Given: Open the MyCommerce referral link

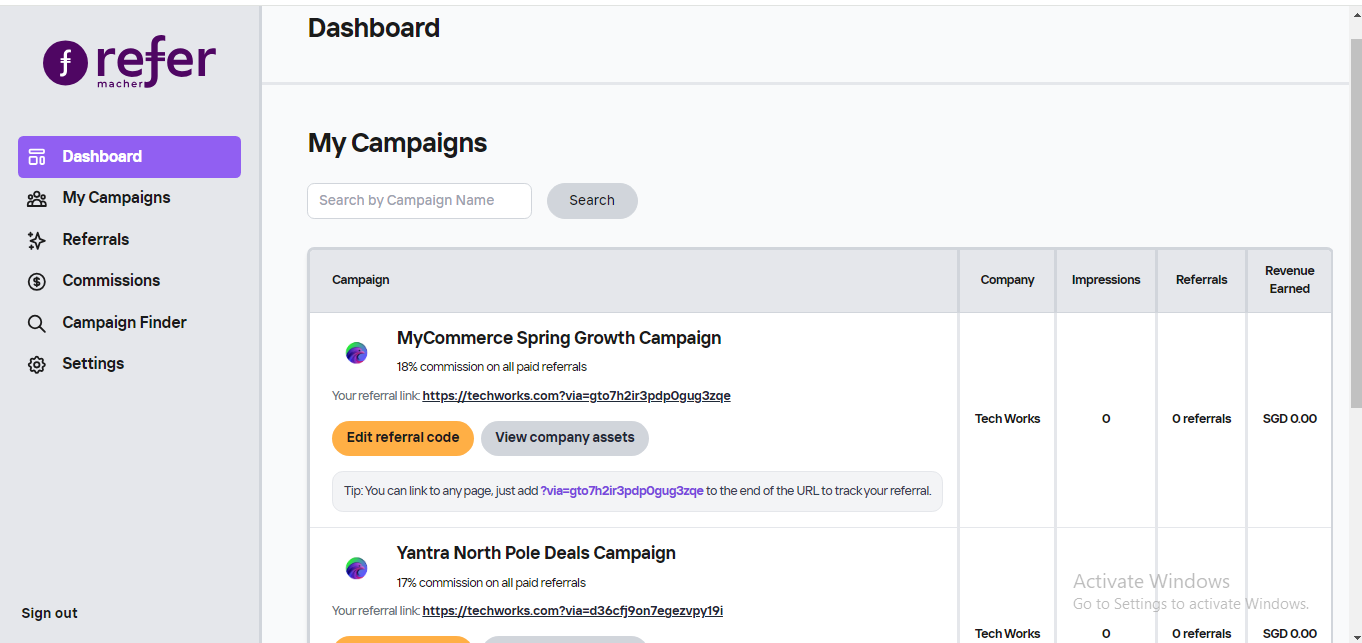Looking at the screenshot, I should [x=576, y=396].
